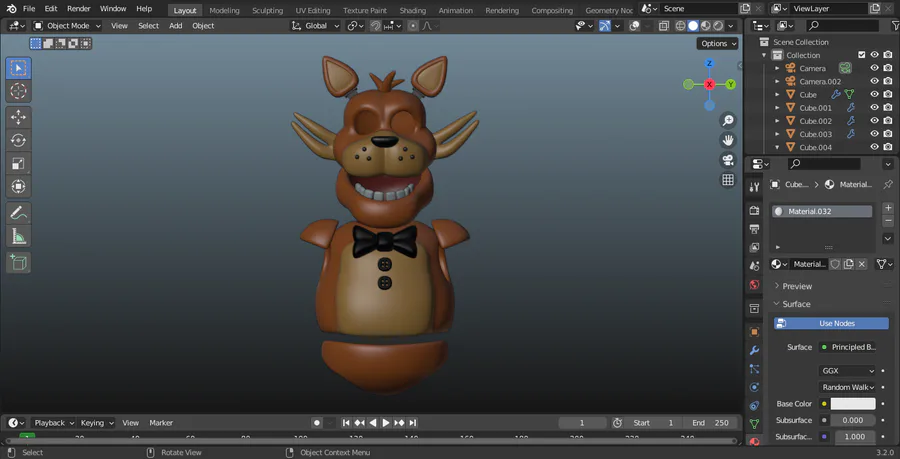Toggle fake user shield for material
This screenshot has height=459, width=900.
tap(835, 264)
